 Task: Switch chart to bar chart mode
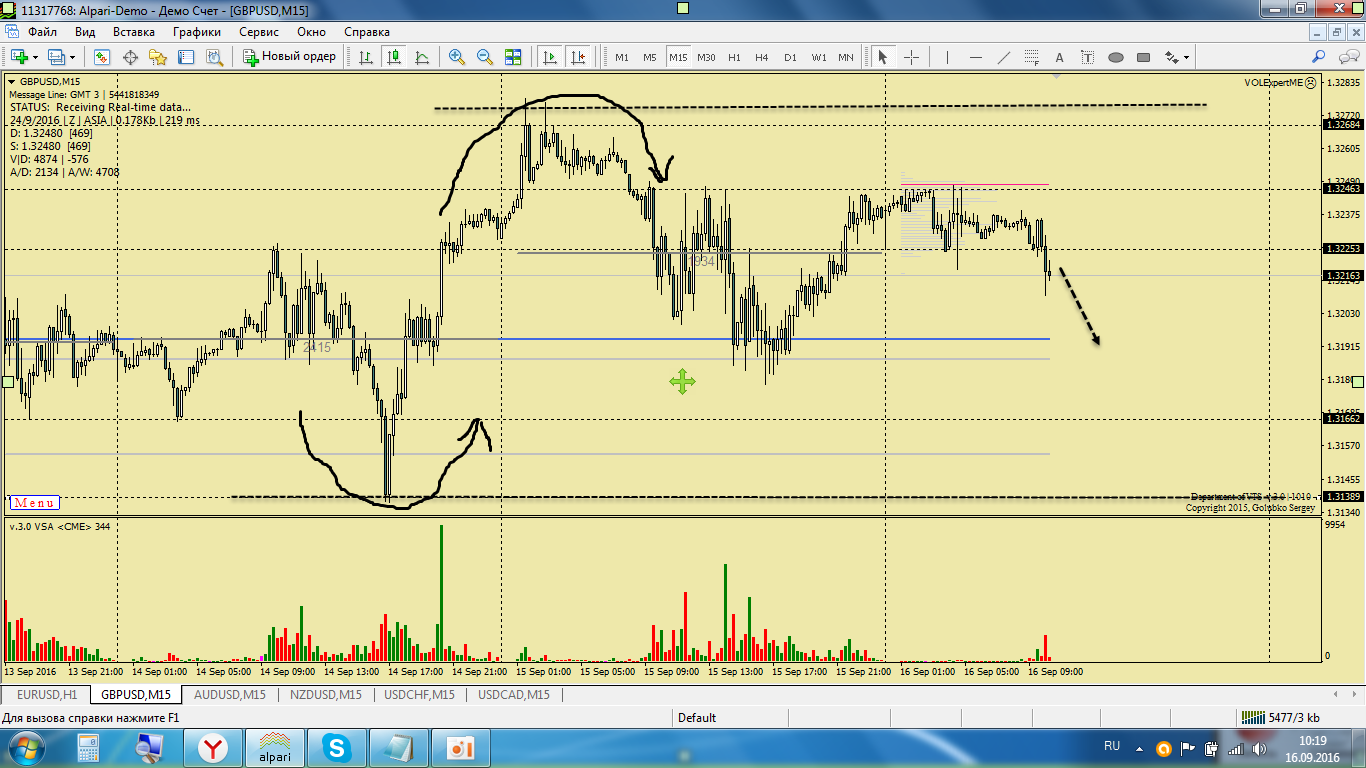(366, 57)
